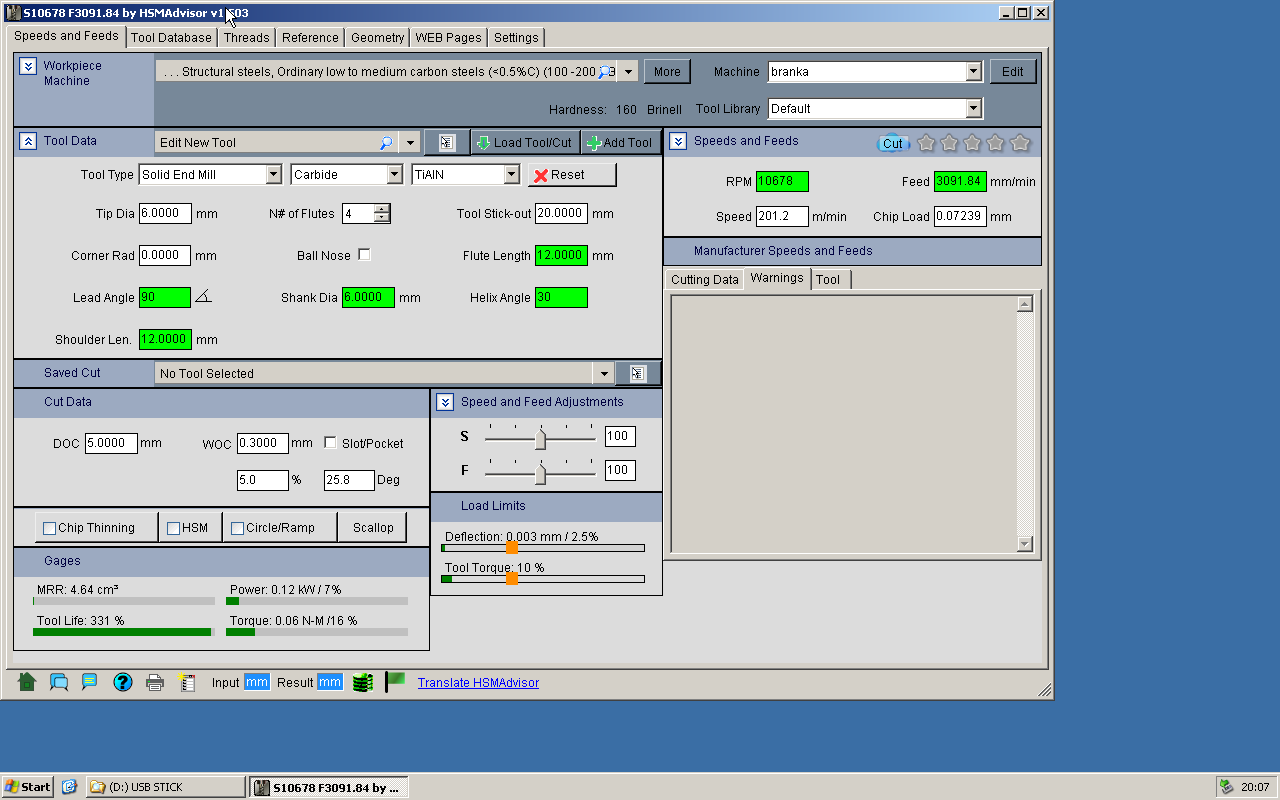
Task: Collapse the Tool Data section
Action: click(28, 142)
